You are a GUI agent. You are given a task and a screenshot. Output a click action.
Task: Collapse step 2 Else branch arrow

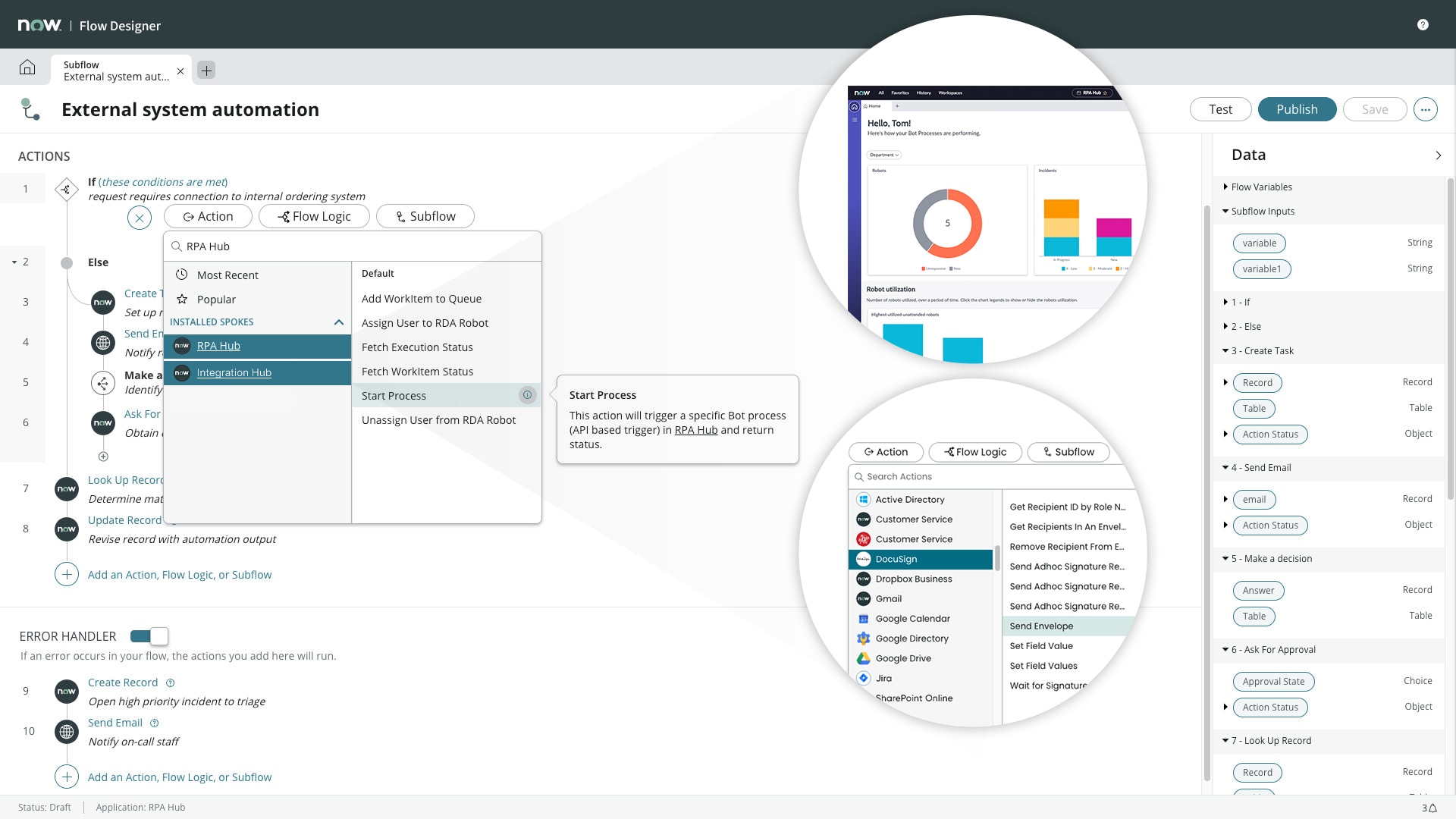pos(14,262)
